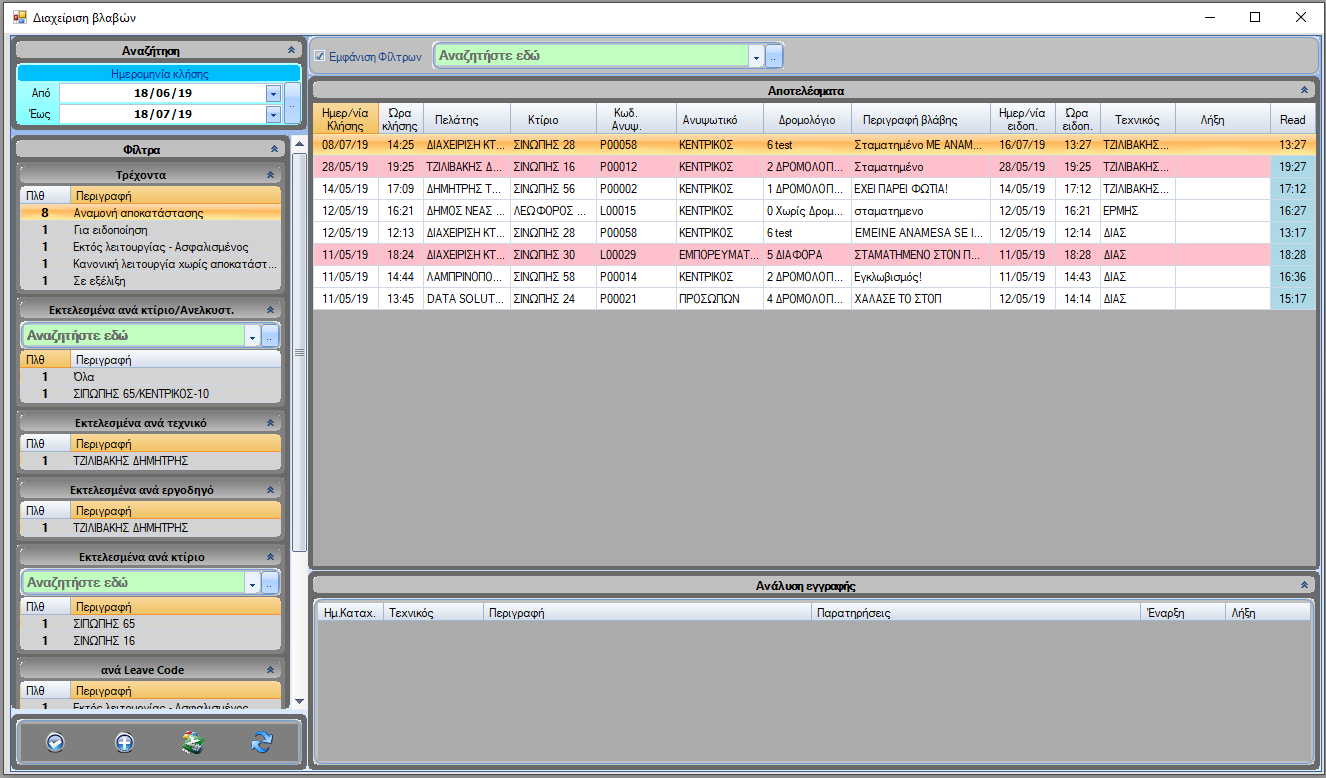Collapse the Τρέχοντα filter section
Screen dimensions: 1326x778
(269, 175)
